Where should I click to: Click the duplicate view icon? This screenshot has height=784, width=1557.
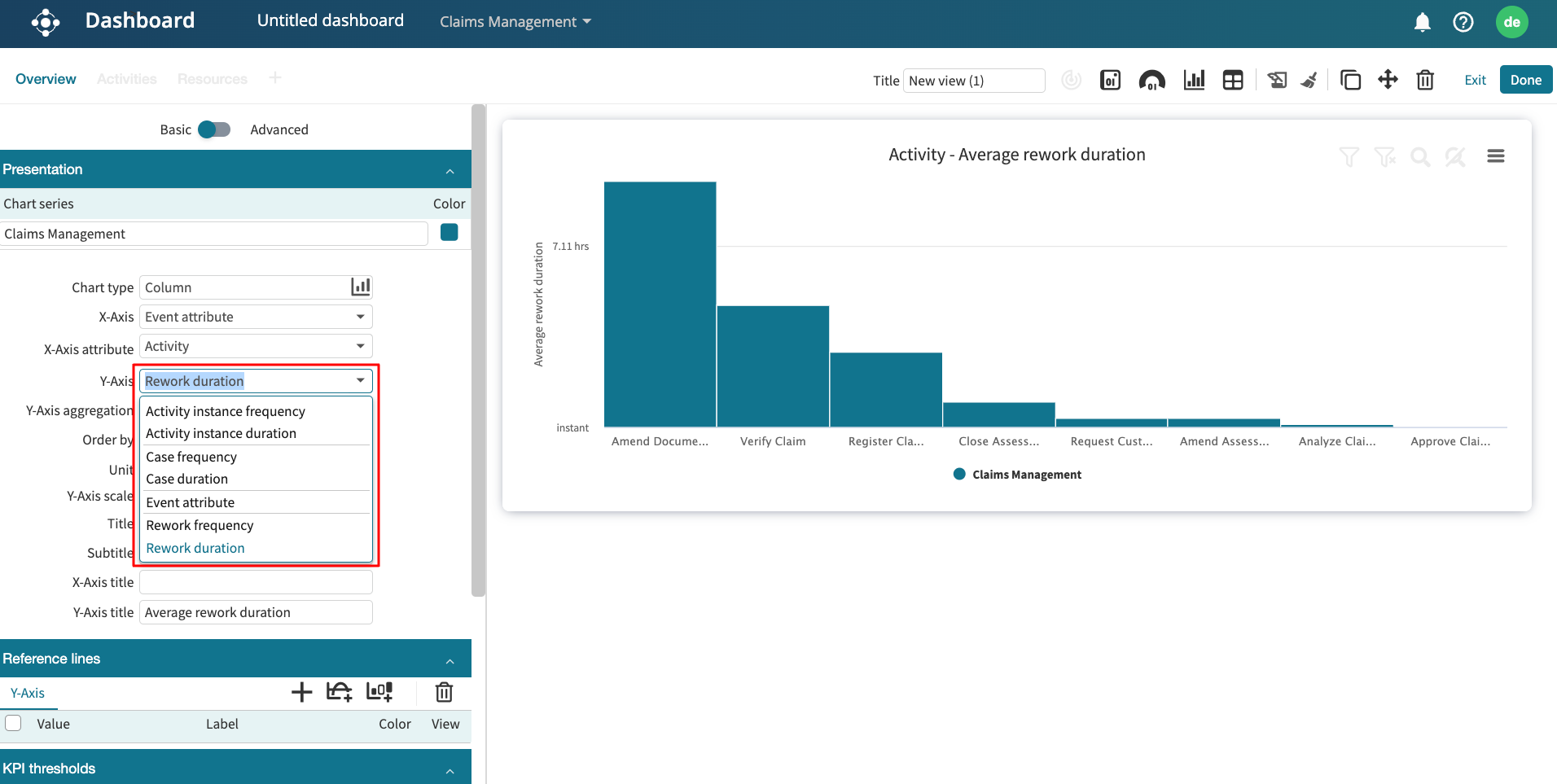click(x=1350, y=80)
